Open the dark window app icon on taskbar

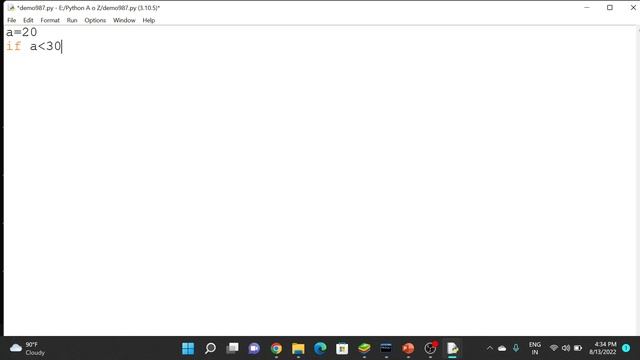pos(386,348)
